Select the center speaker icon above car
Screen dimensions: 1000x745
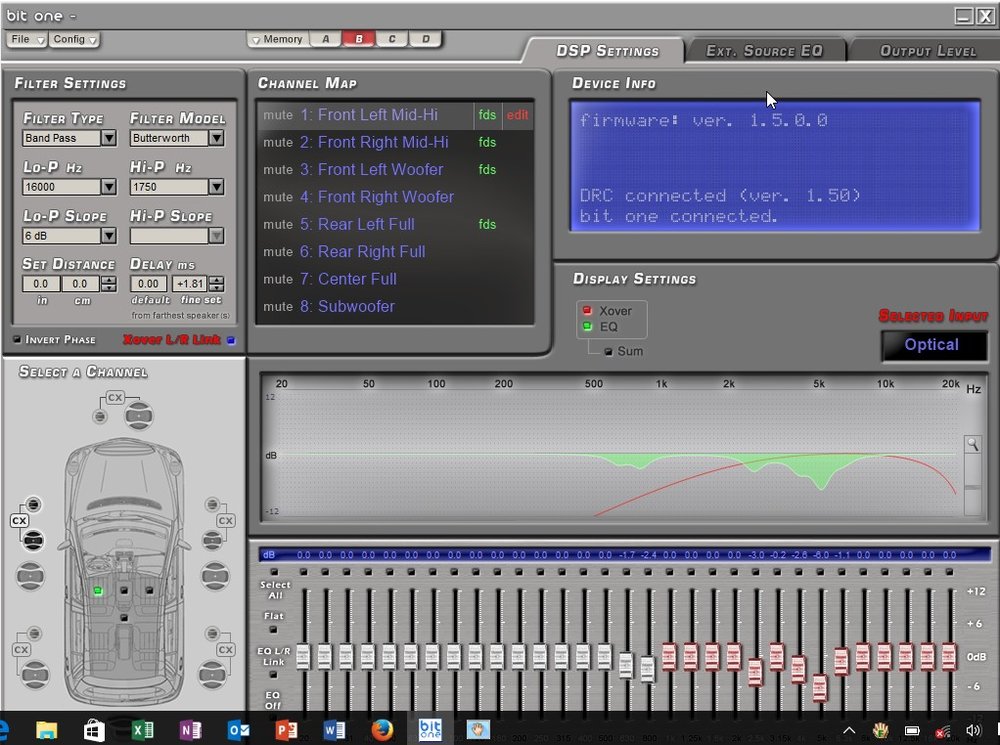coord(138,415)
